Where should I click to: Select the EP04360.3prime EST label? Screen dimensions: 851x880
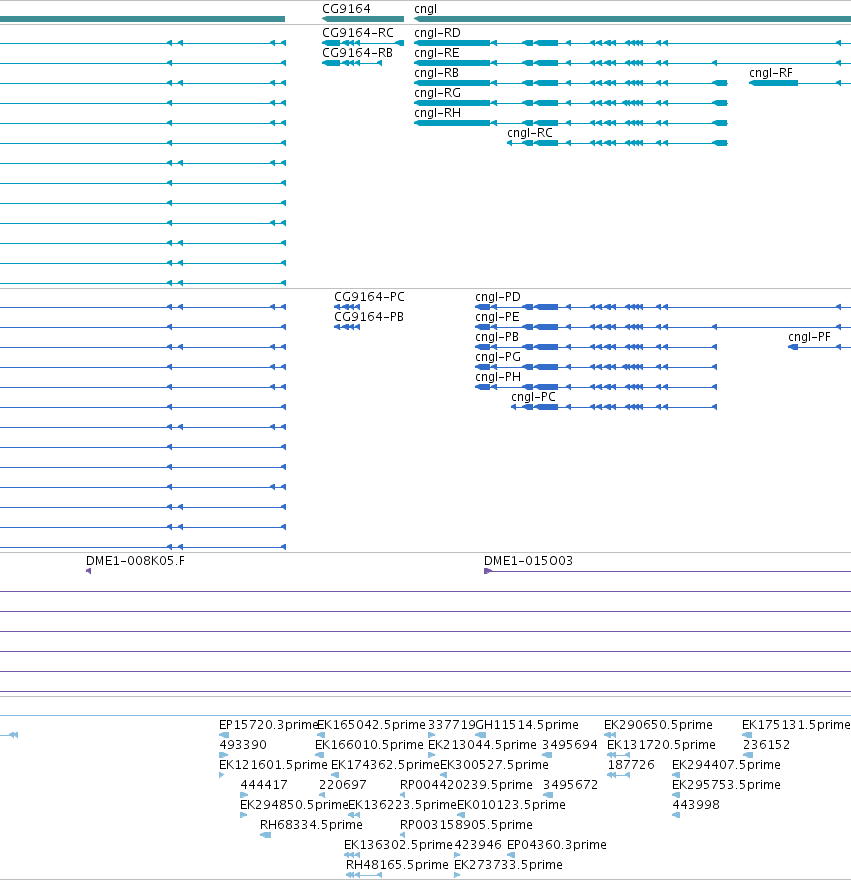click(557, 845)
